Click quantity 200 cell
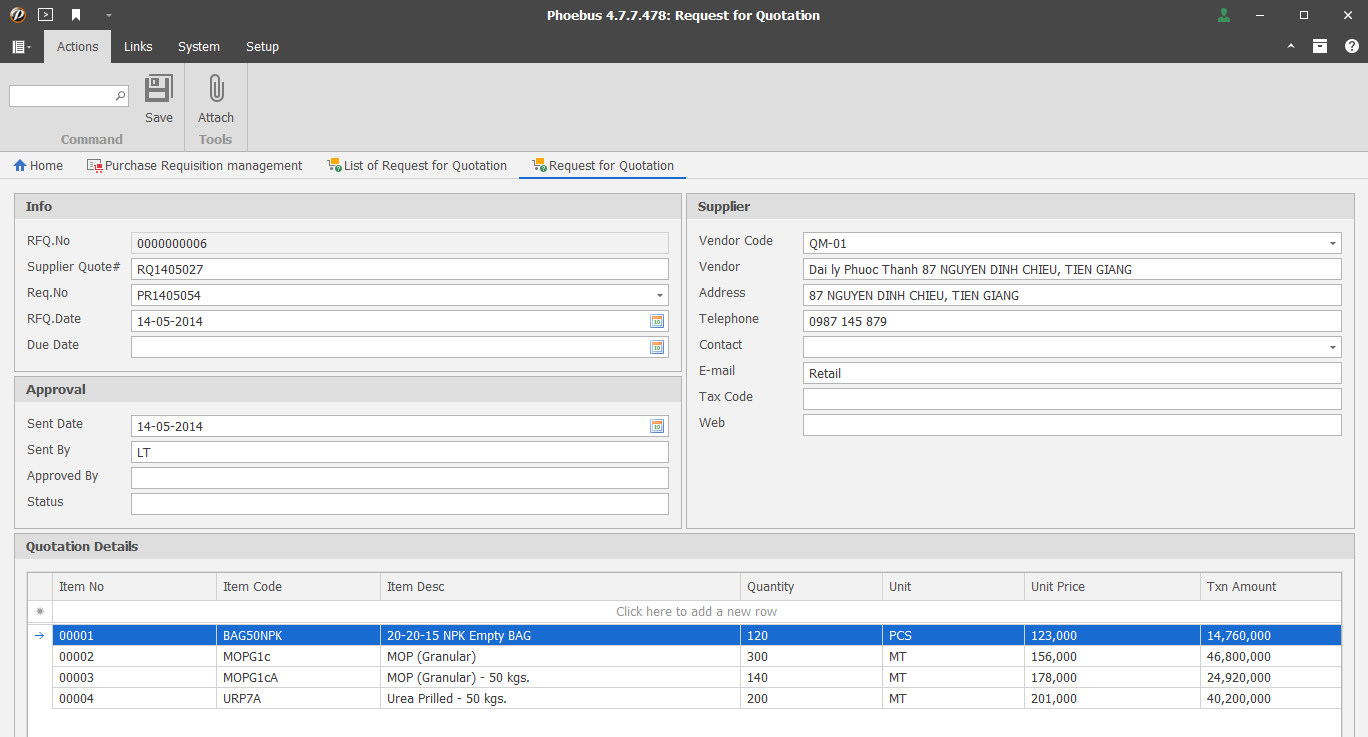Image resolution: width=1368 pixels, height=737 pixels. [811, 699]
